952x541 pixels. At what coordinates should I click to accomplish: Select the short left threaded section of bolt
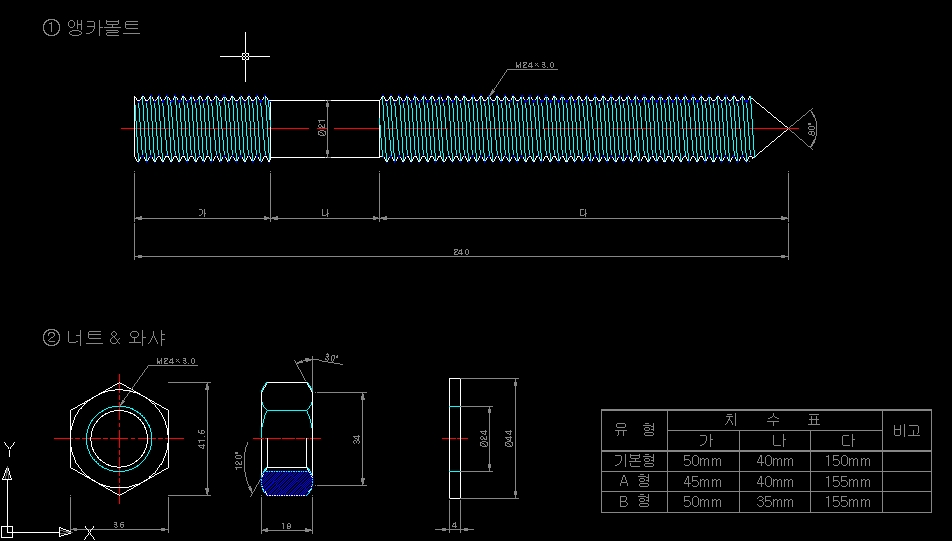click(202, 128)
